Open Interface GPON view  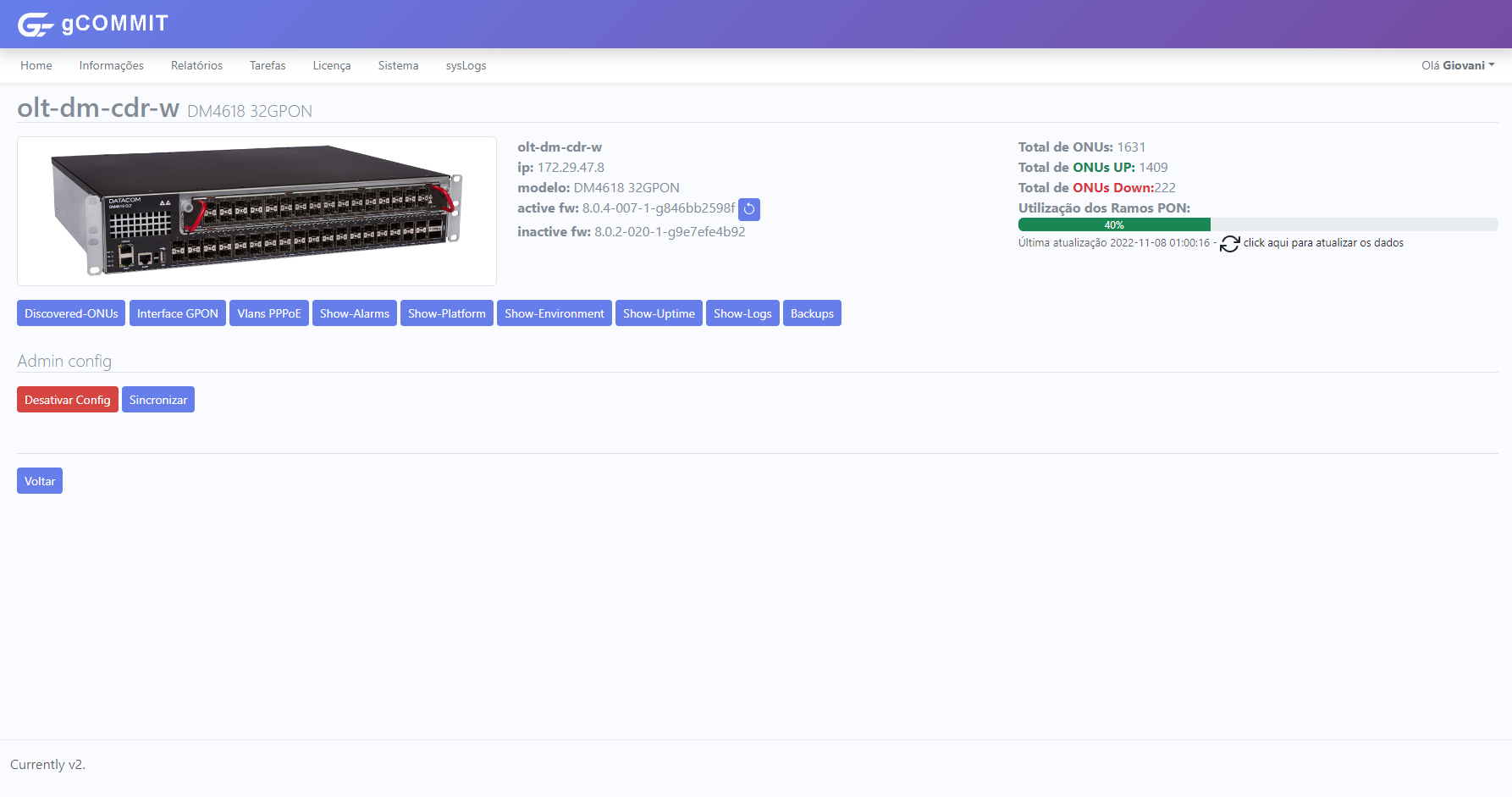pyautogui.click(x=178, y=313)
